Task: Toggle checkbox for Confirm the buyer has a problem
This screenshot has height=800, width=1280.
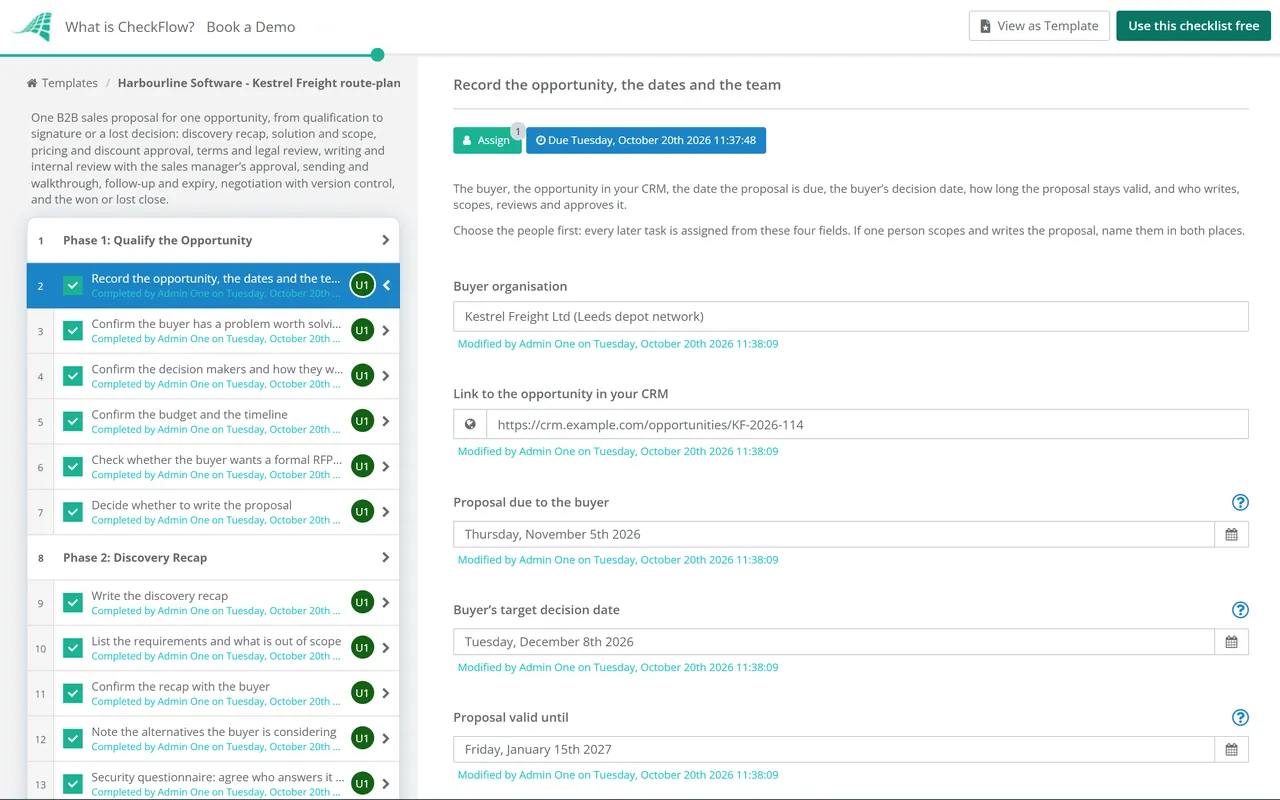Action: 73,331
